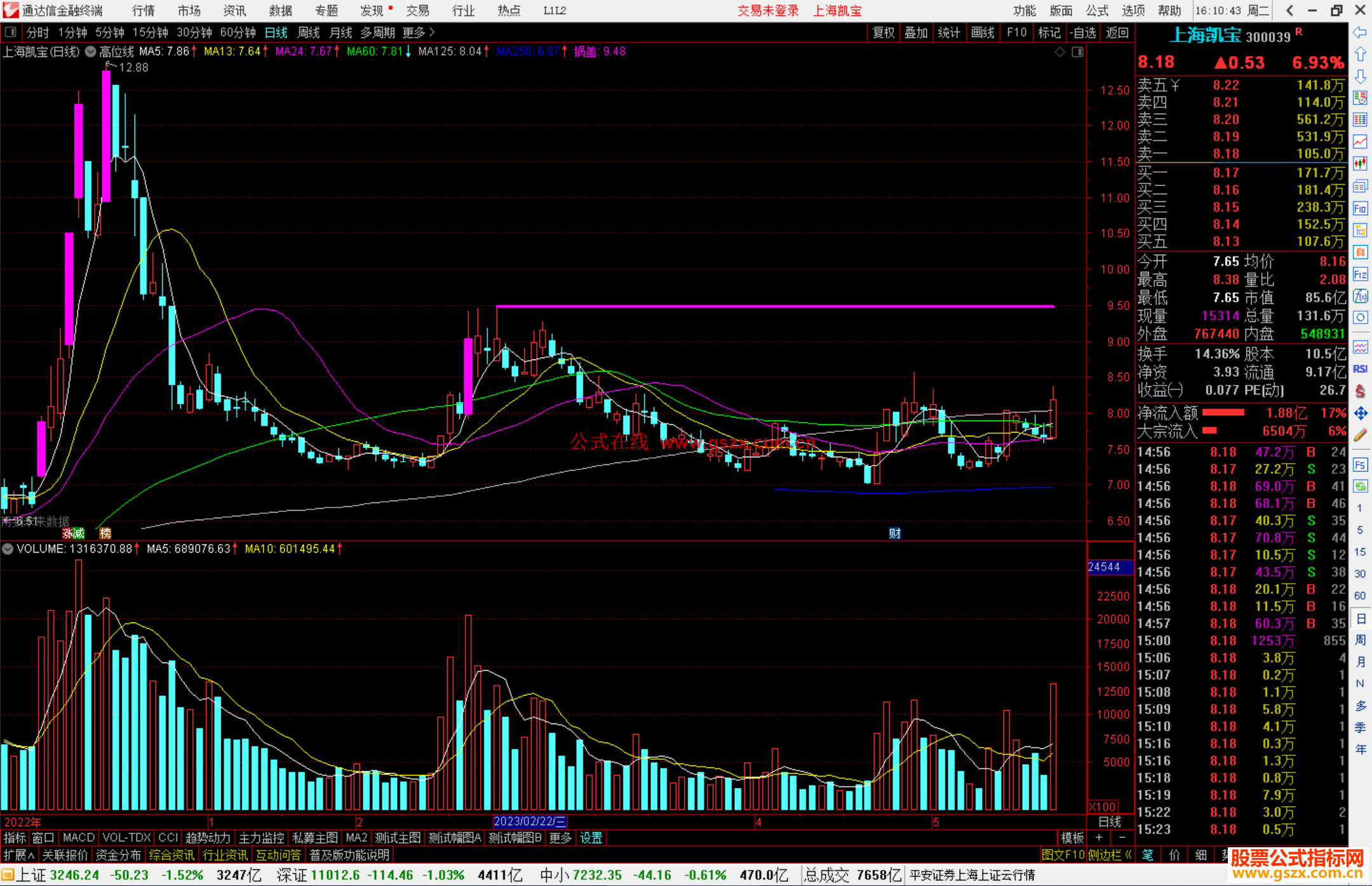Switch to the MACD indicator tab
The width and height of the screenshot is (1372, 886).
point(78,838)
